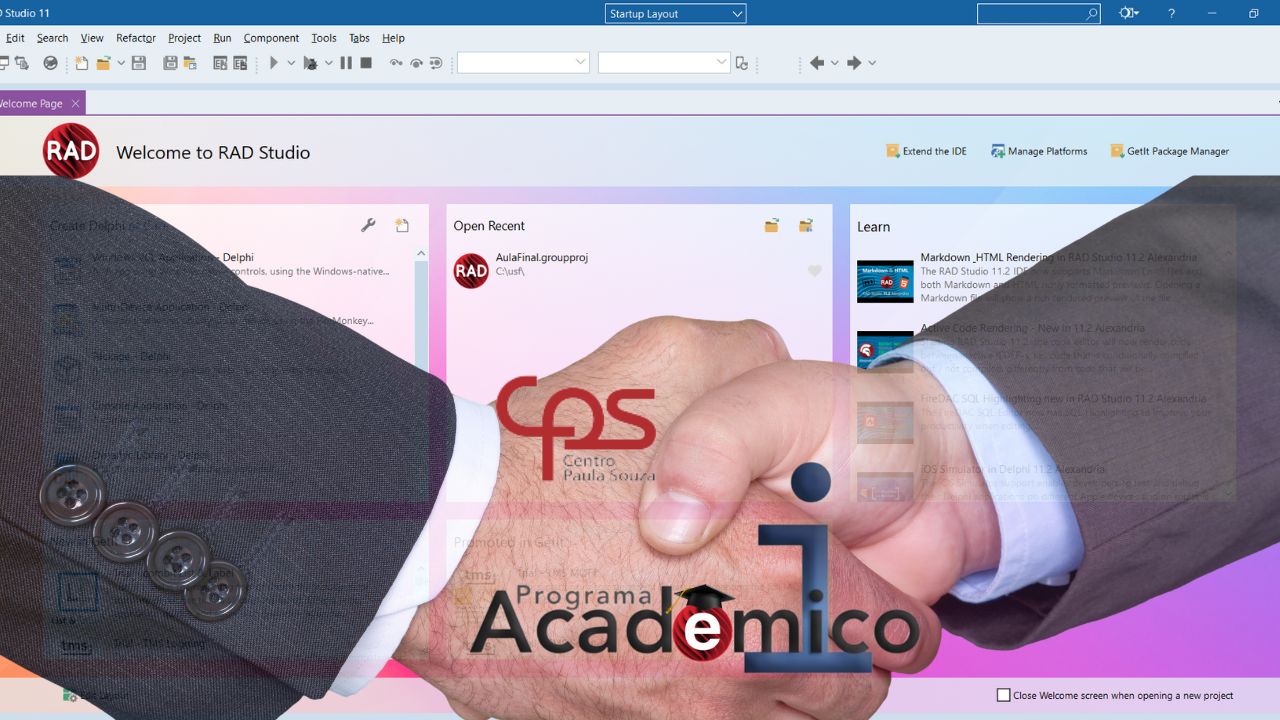Click the Step Over toolbar icon

pyautogui.click(x=416, y=63)
